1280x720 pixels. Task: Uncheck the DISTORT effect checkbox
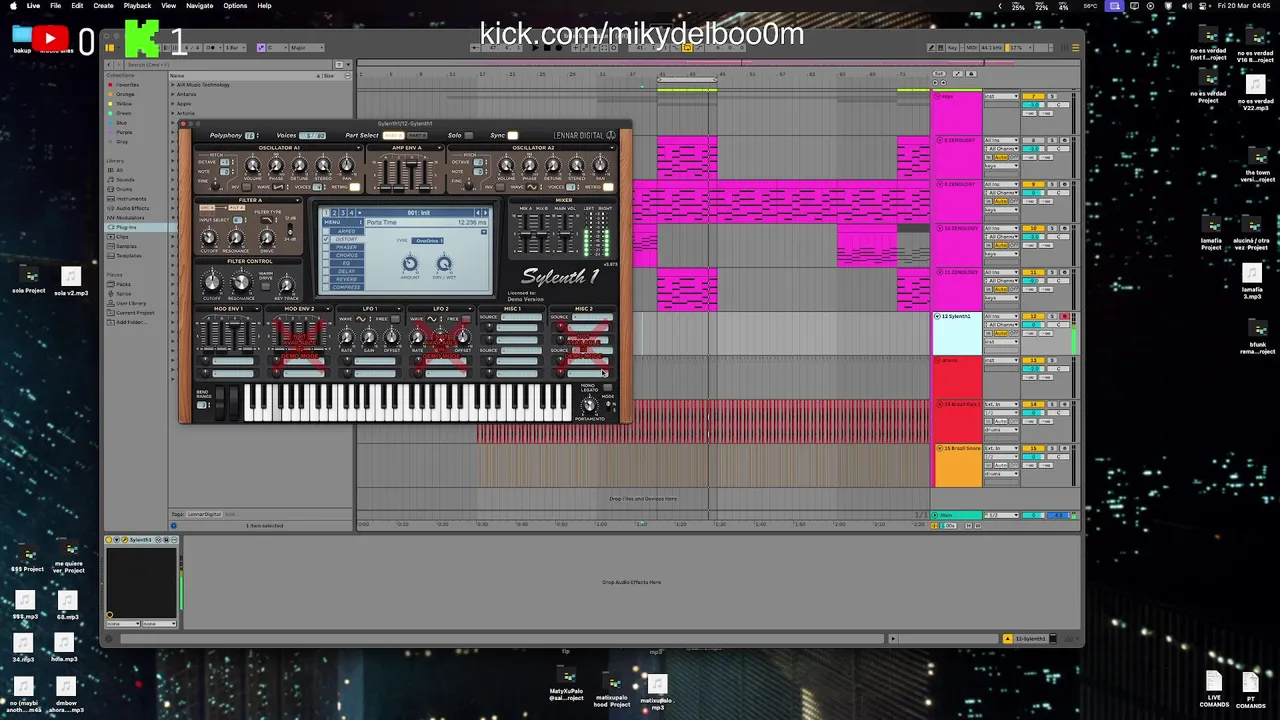326,240
